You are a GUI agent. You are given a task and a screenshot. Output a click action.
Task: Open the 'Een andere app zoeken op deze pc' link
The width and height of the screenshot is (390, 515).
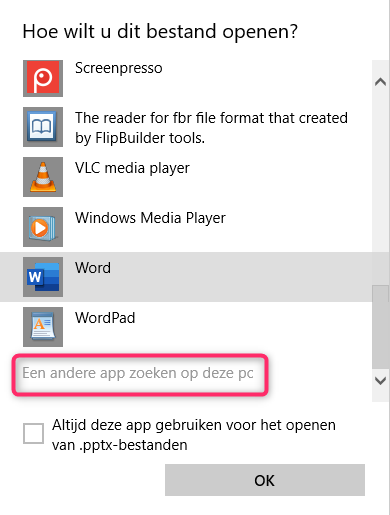[138, 373]
